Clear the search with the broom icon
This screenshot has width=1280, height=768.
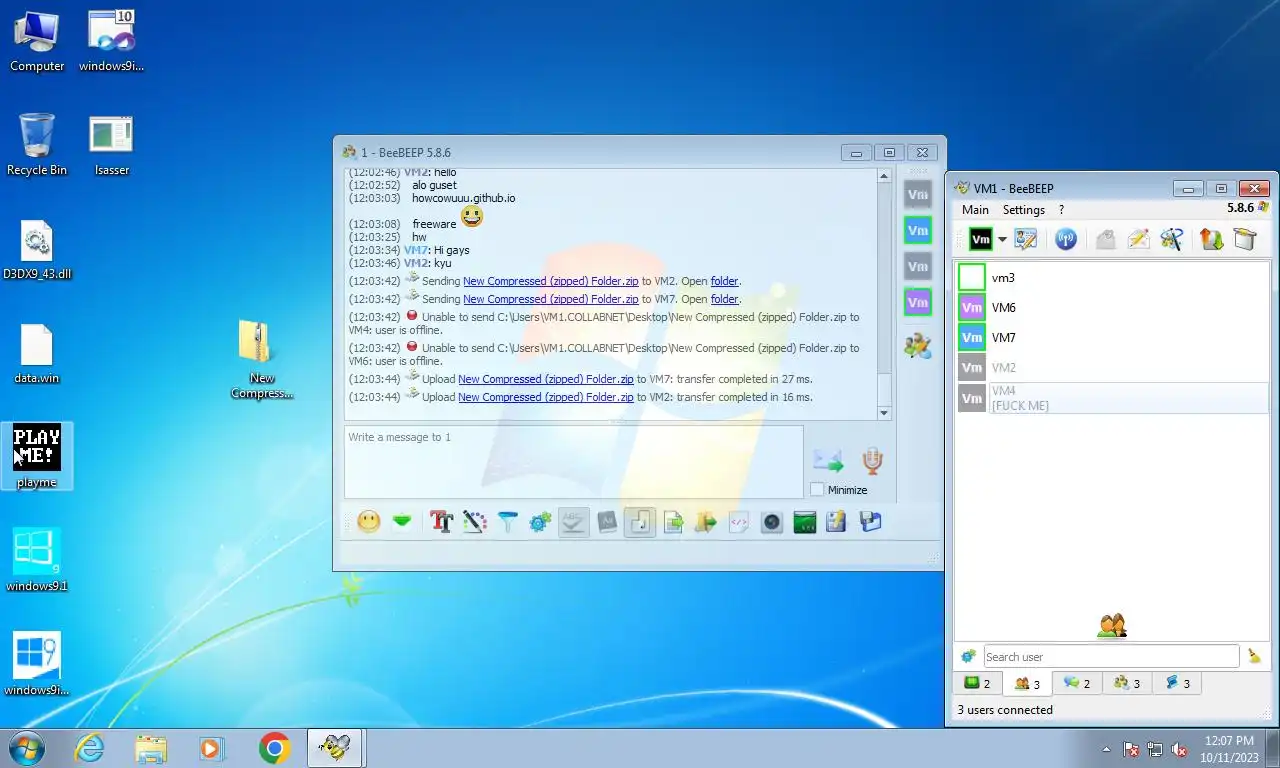tap(1254, 656)
